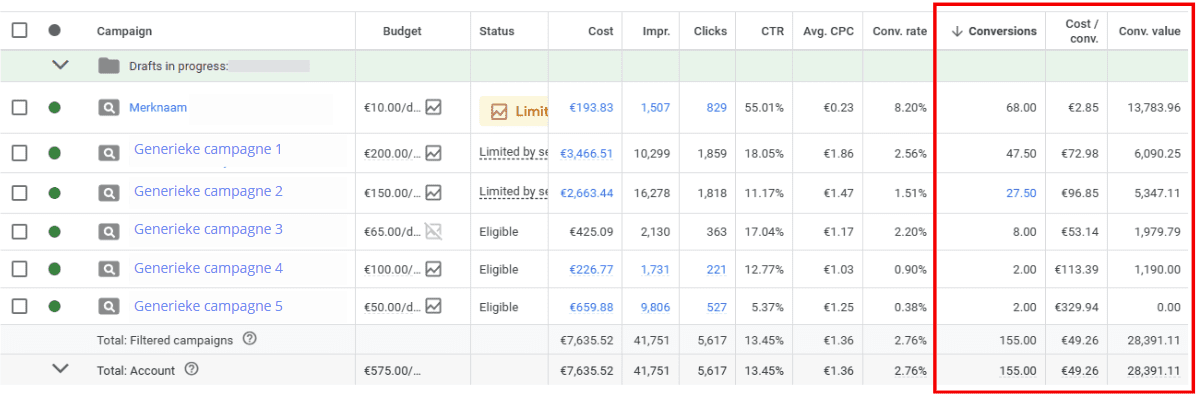Click green status dot of Generieke campagne 2

(x=54, y=193)
